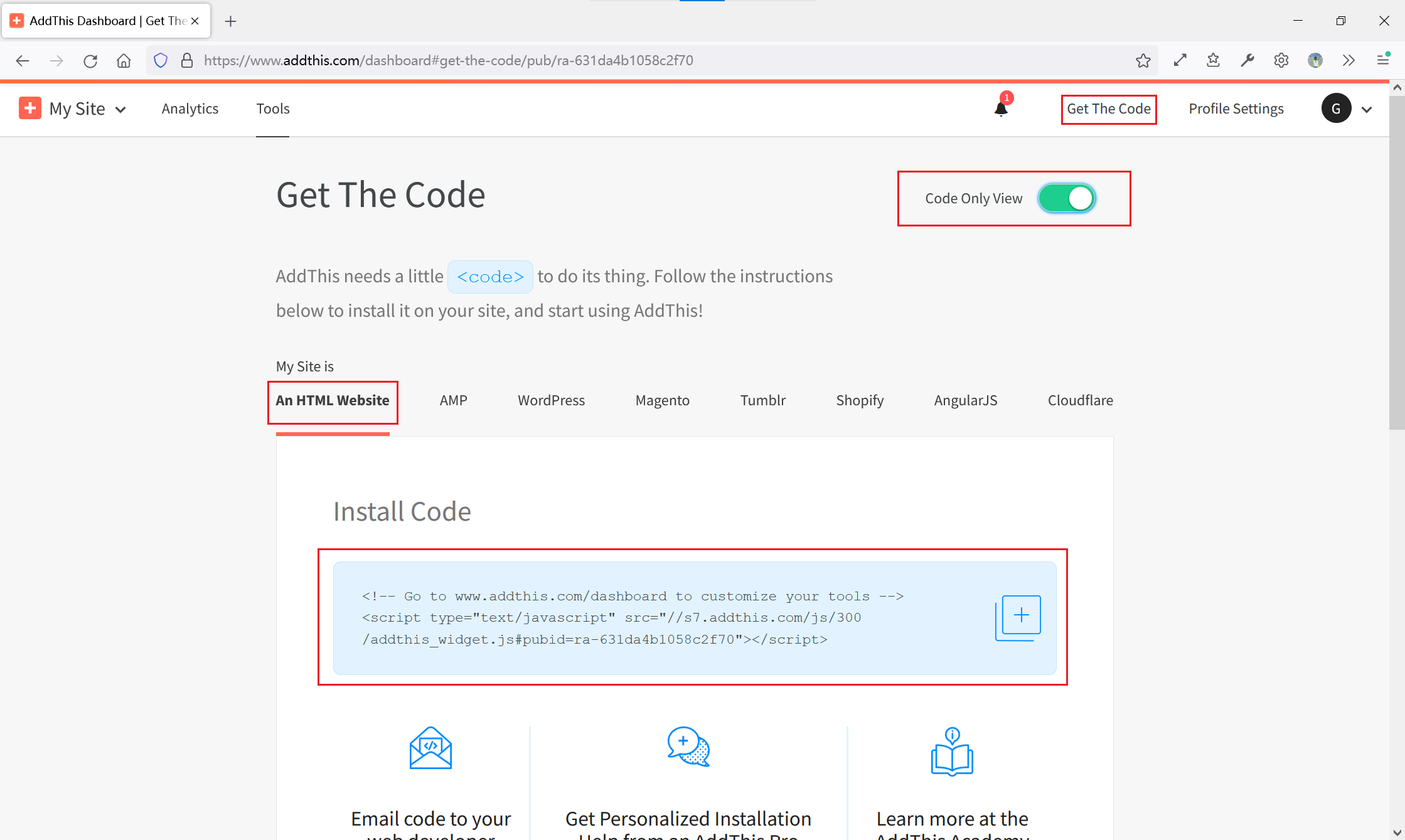Click the email code envelope icon
This screenshot has width=1405, height=840.
pos(430,748)
